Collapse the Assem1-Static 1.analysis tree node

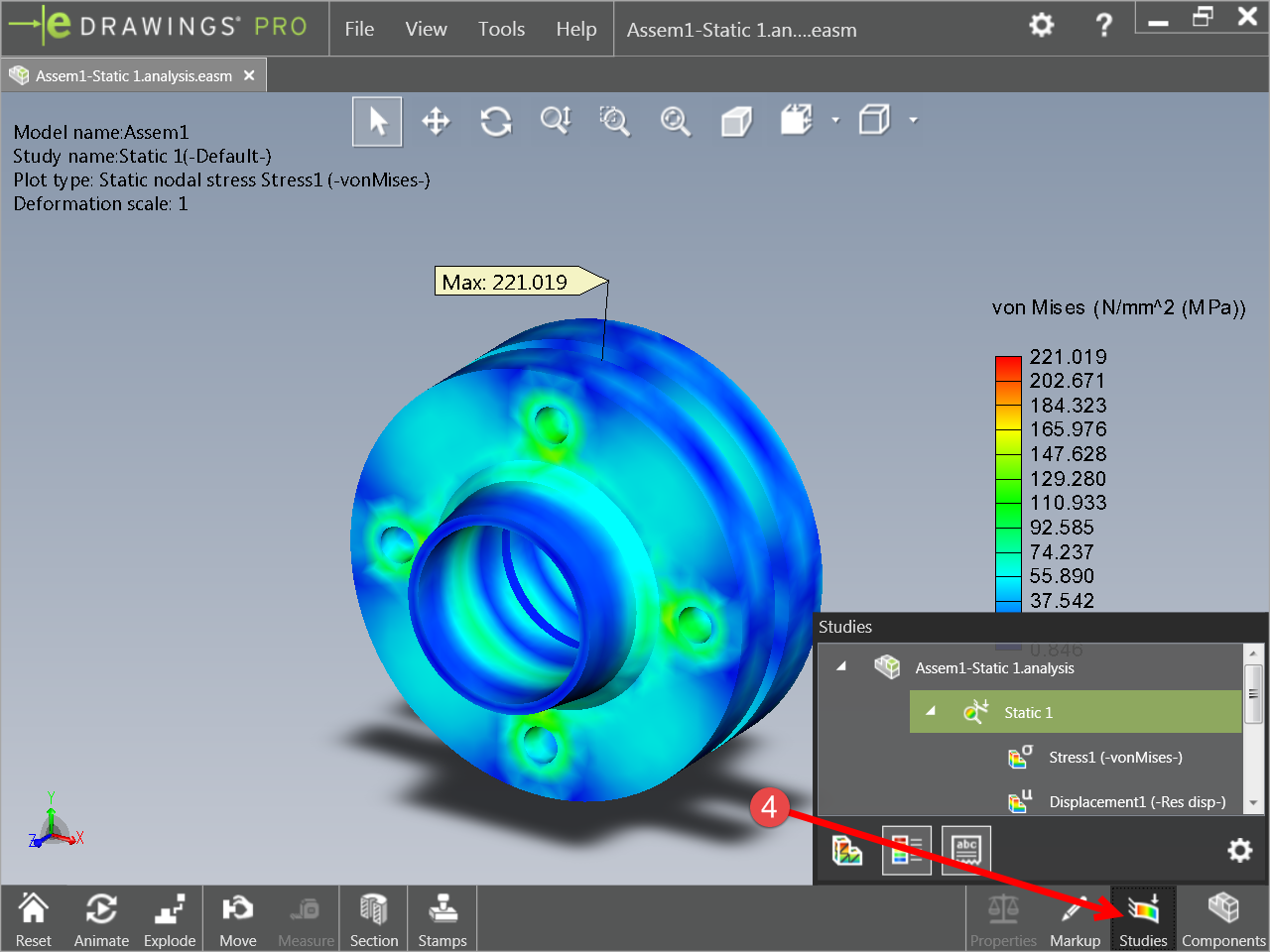click(x=841, y=666)
